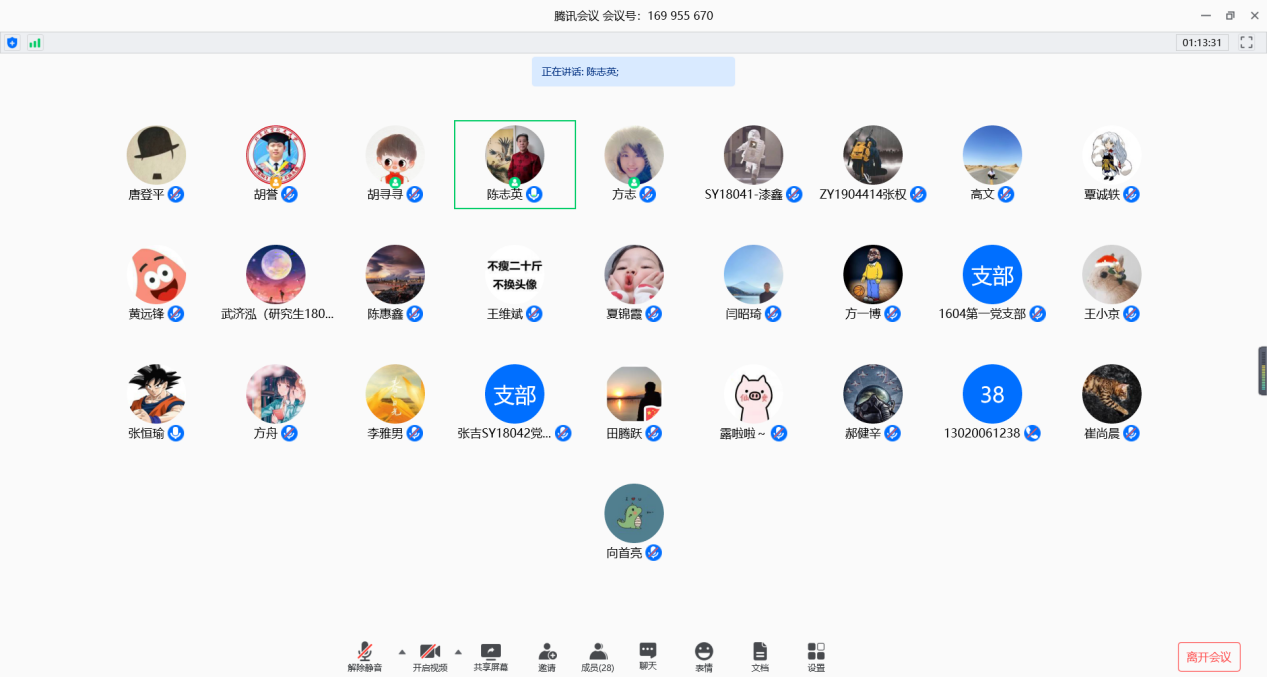The image size is (1267, 677).
Task: Click the 01:13:31 meeting timer
Action: point(1202,43)
